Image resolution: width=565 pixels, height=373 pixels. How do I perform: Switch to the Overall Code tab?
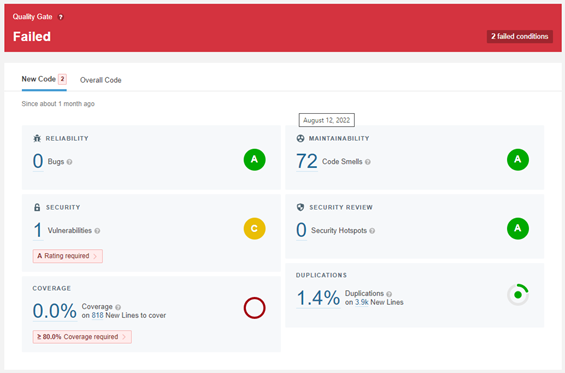(x=101, y=80)
